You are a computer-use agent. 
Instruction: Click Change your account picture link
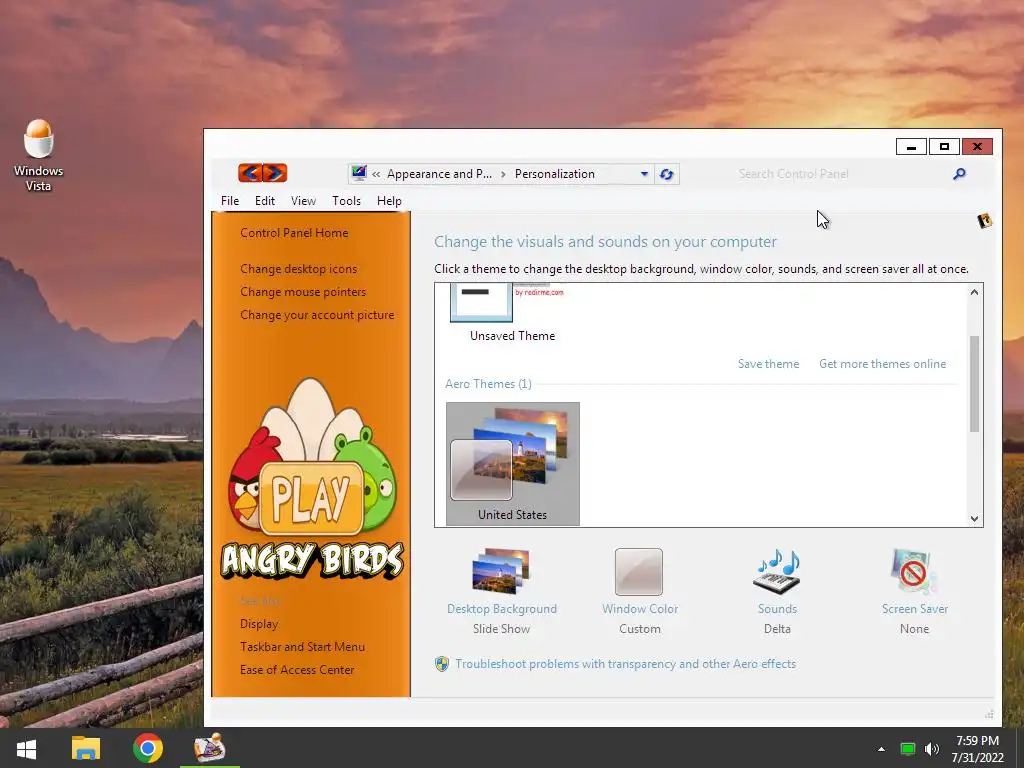(317, 315)
